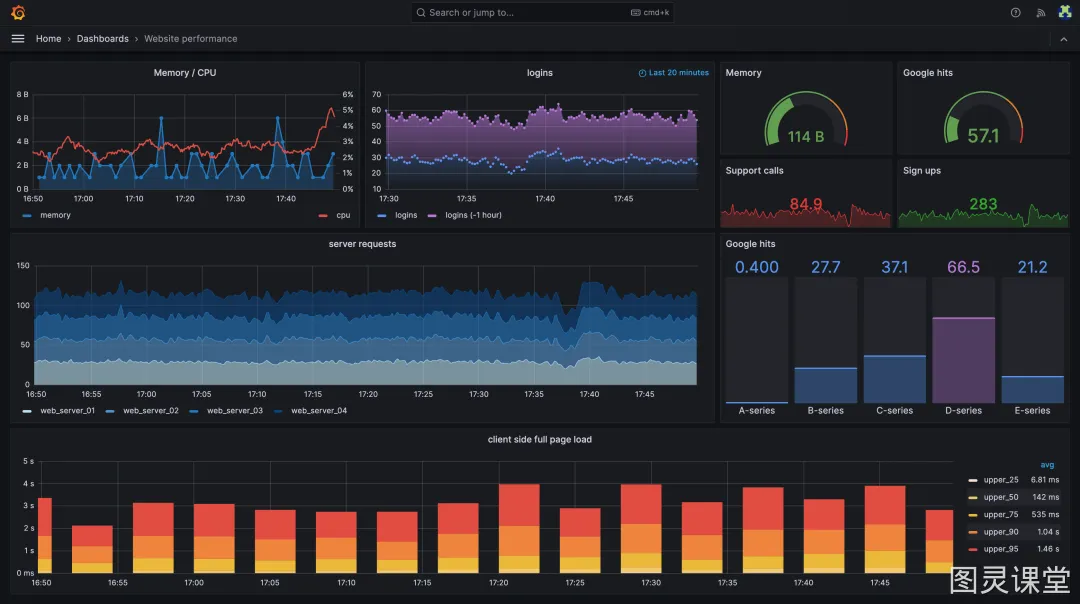Open the help question mark icon

coord(1015,12)
